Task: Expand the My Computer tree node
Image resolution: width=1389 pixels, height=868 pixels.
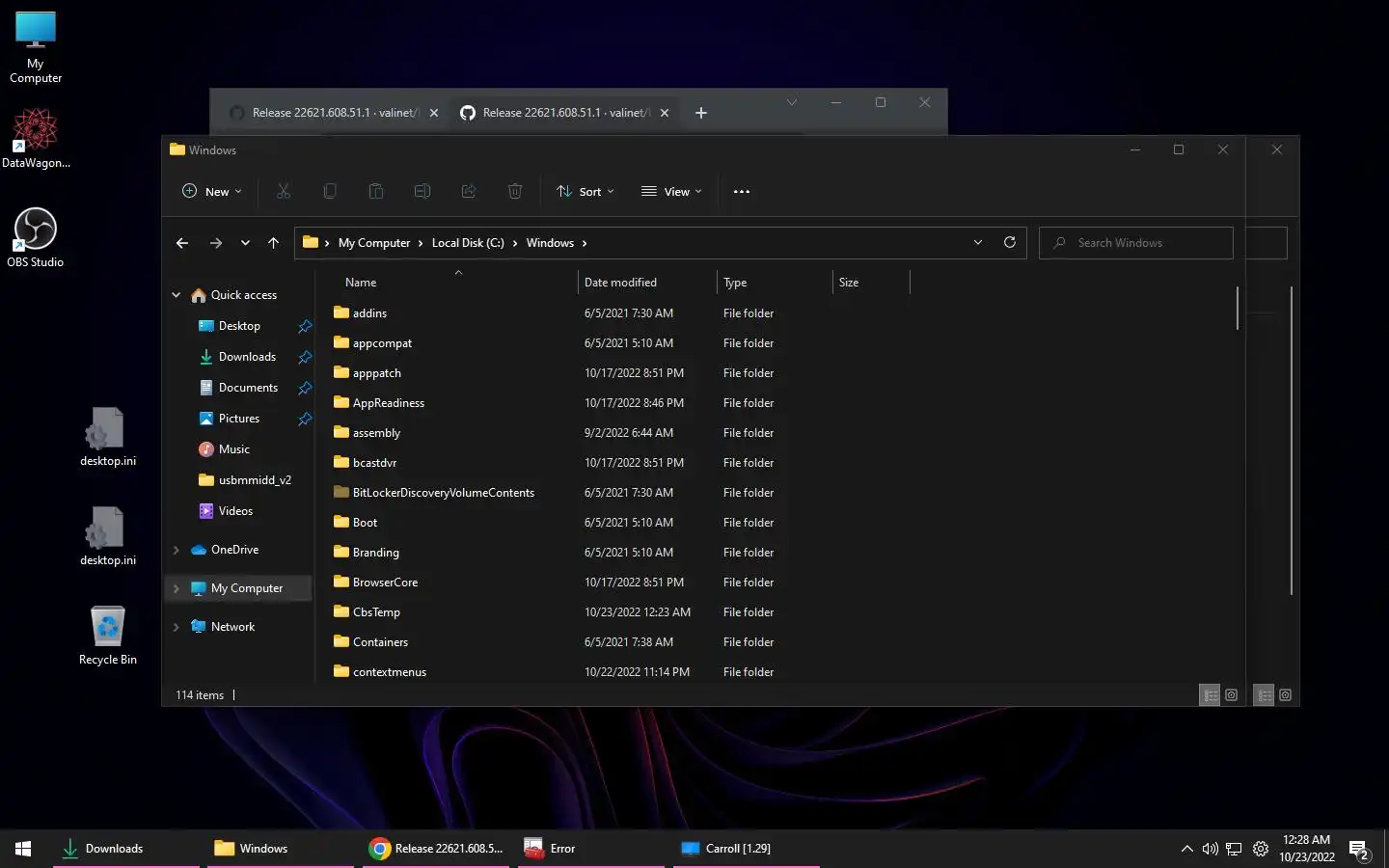Action: pyautogui.click(x=176, y=588)
